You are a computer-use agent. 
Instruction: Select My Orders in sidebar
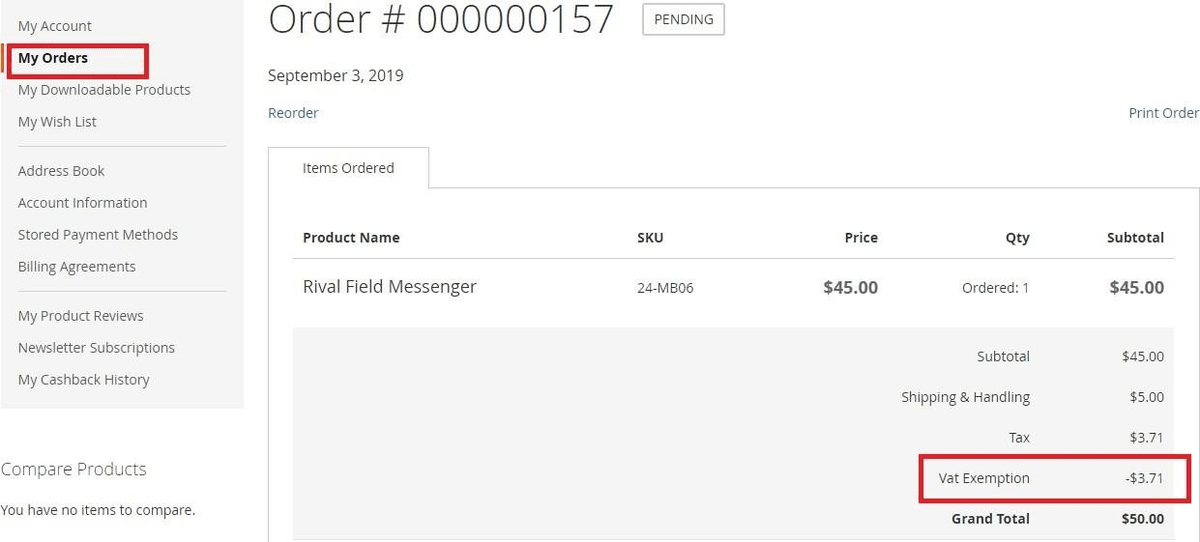(53, 58)
